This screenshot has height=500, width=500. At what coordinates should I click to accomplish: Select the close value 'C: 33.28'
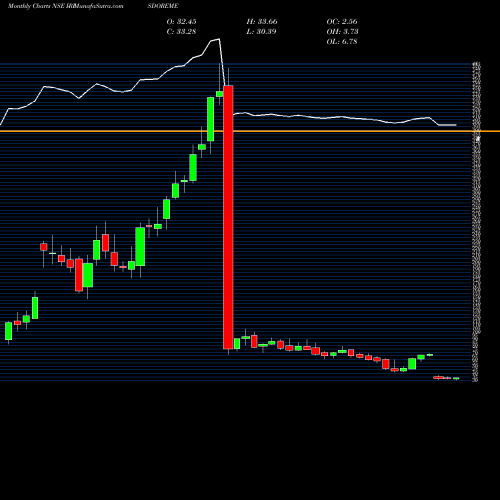pyautogui.click(x=181, y=31)
